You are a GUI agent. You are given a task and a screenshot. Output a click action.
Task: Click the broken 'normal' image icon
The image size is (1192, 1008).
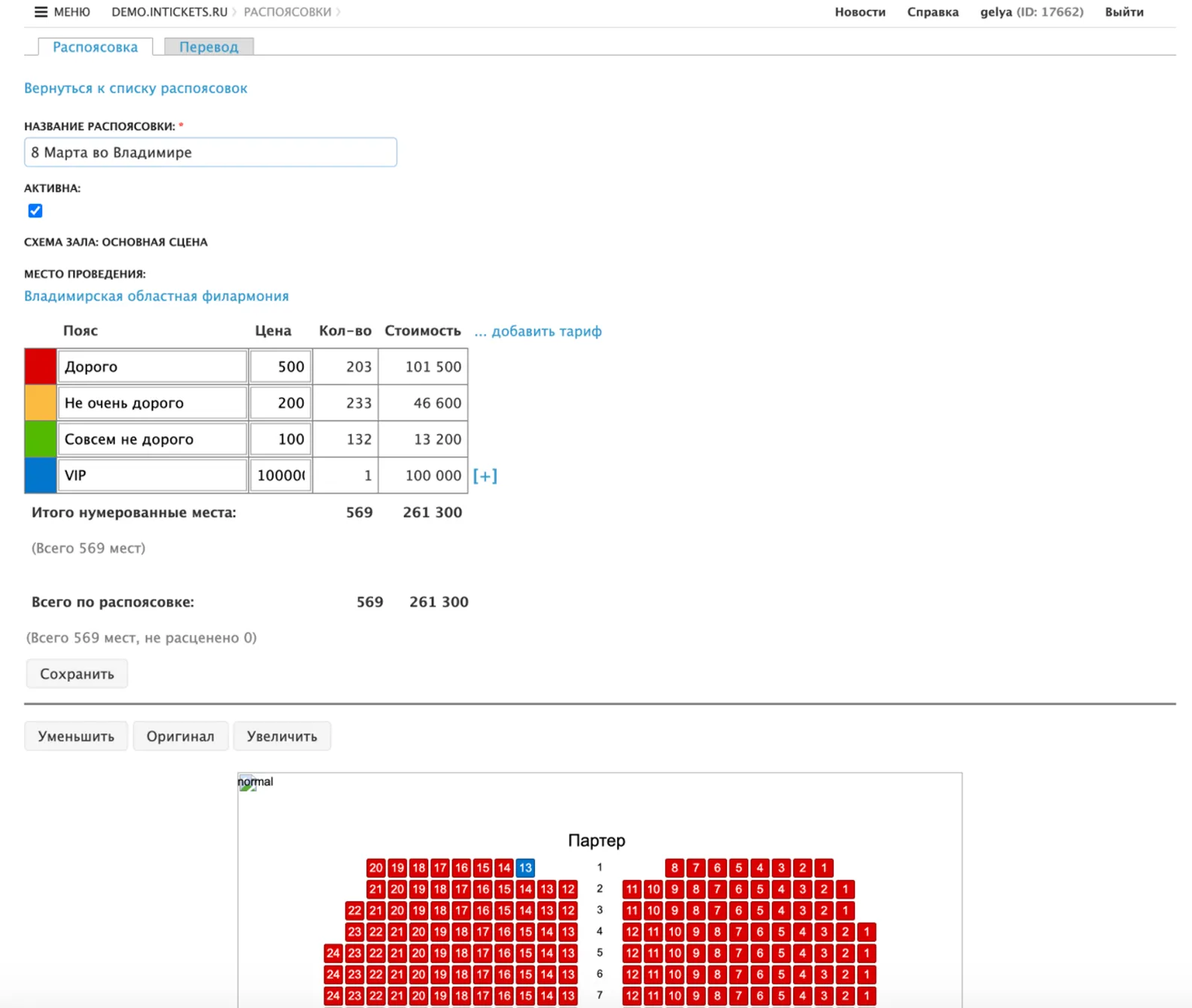coord(248,783)
